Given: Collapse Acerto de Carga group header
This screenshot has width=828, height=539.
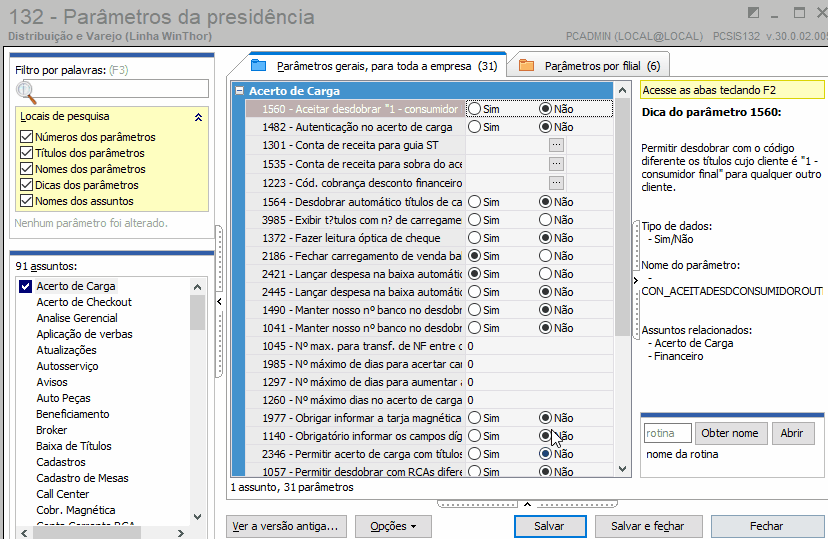Looking at the screenshot, I should 239,91.
